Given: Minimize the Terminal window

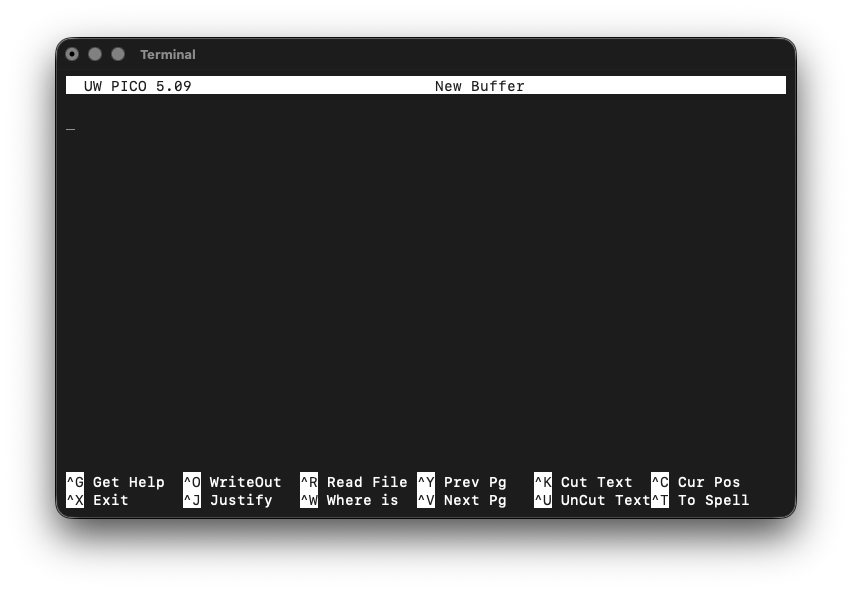Looking at the screenshot, I should click(x=95, y=54).
